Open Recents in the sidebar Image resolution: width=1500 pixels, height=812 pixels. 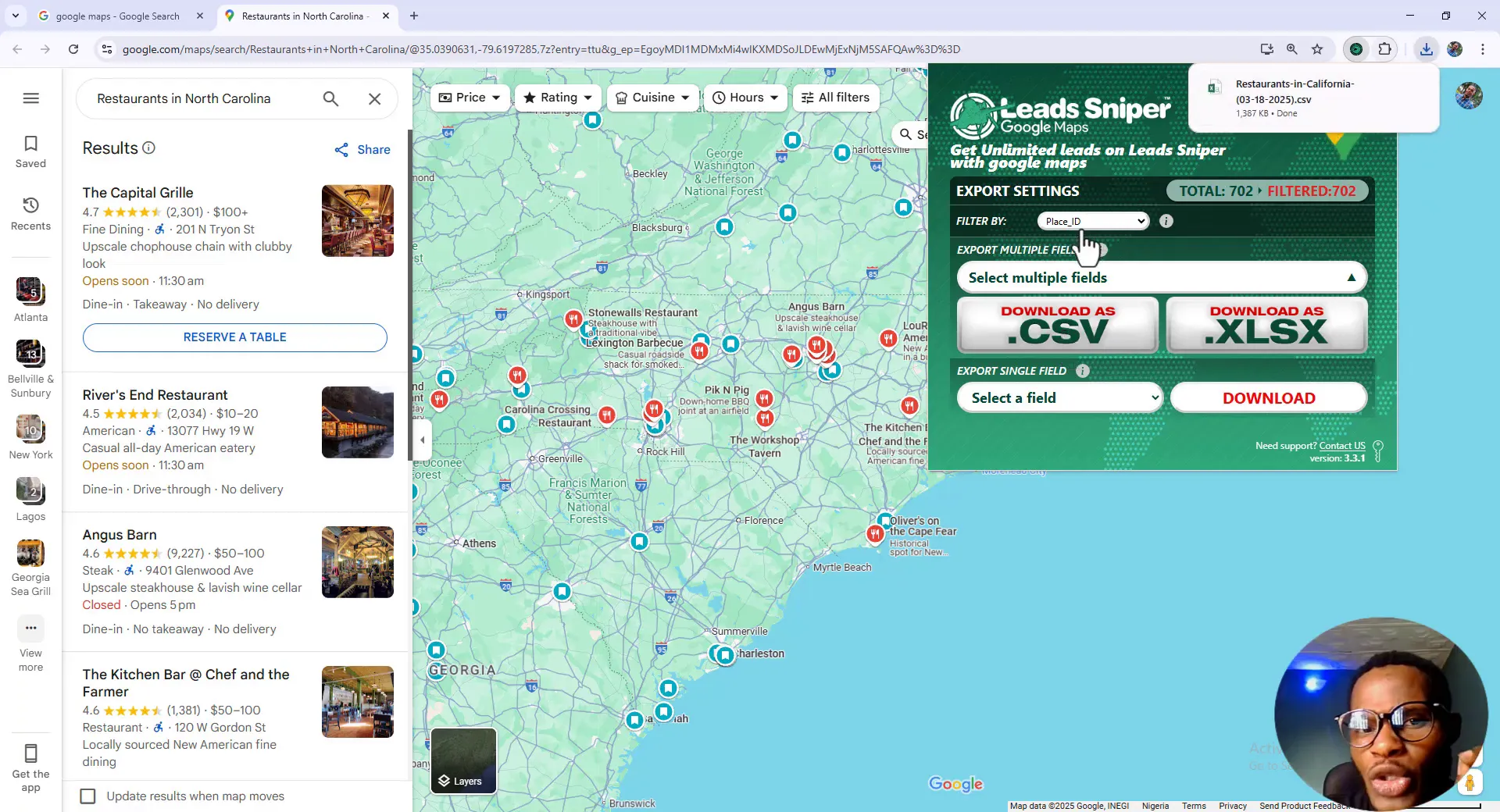point(30,213)
